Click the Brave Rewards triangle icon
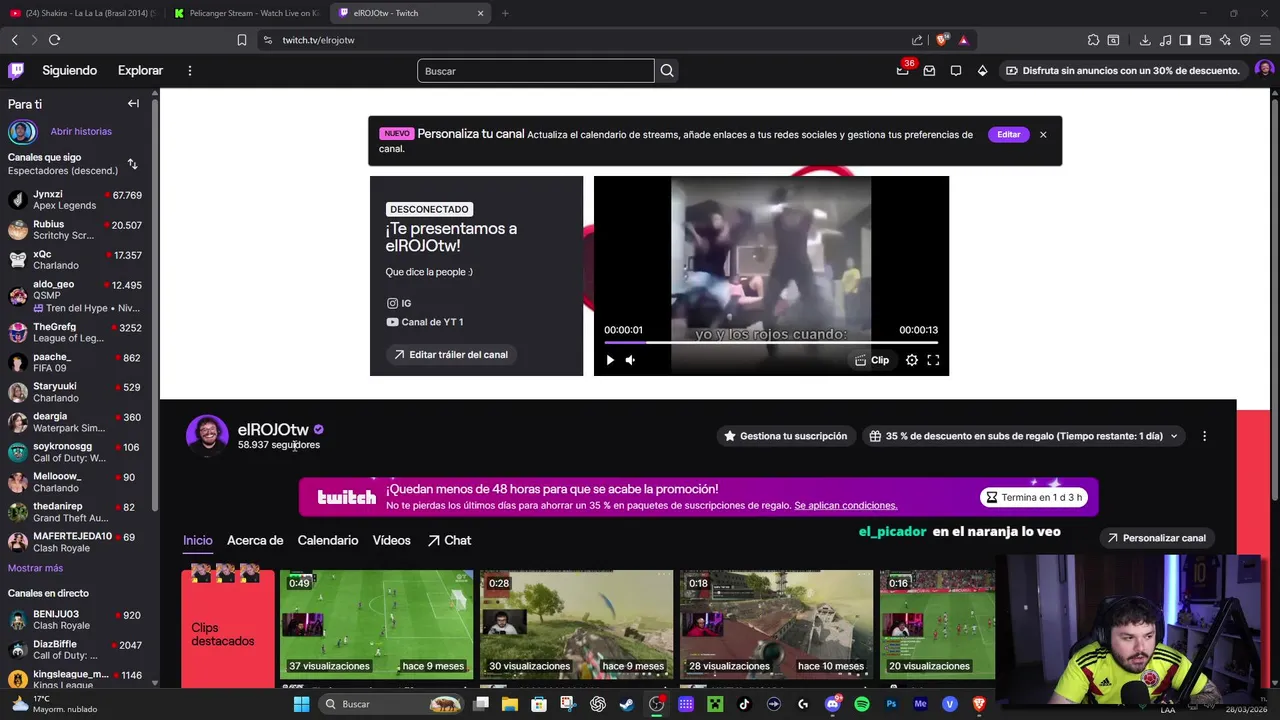1280x720 pixels. click(963, 40)
